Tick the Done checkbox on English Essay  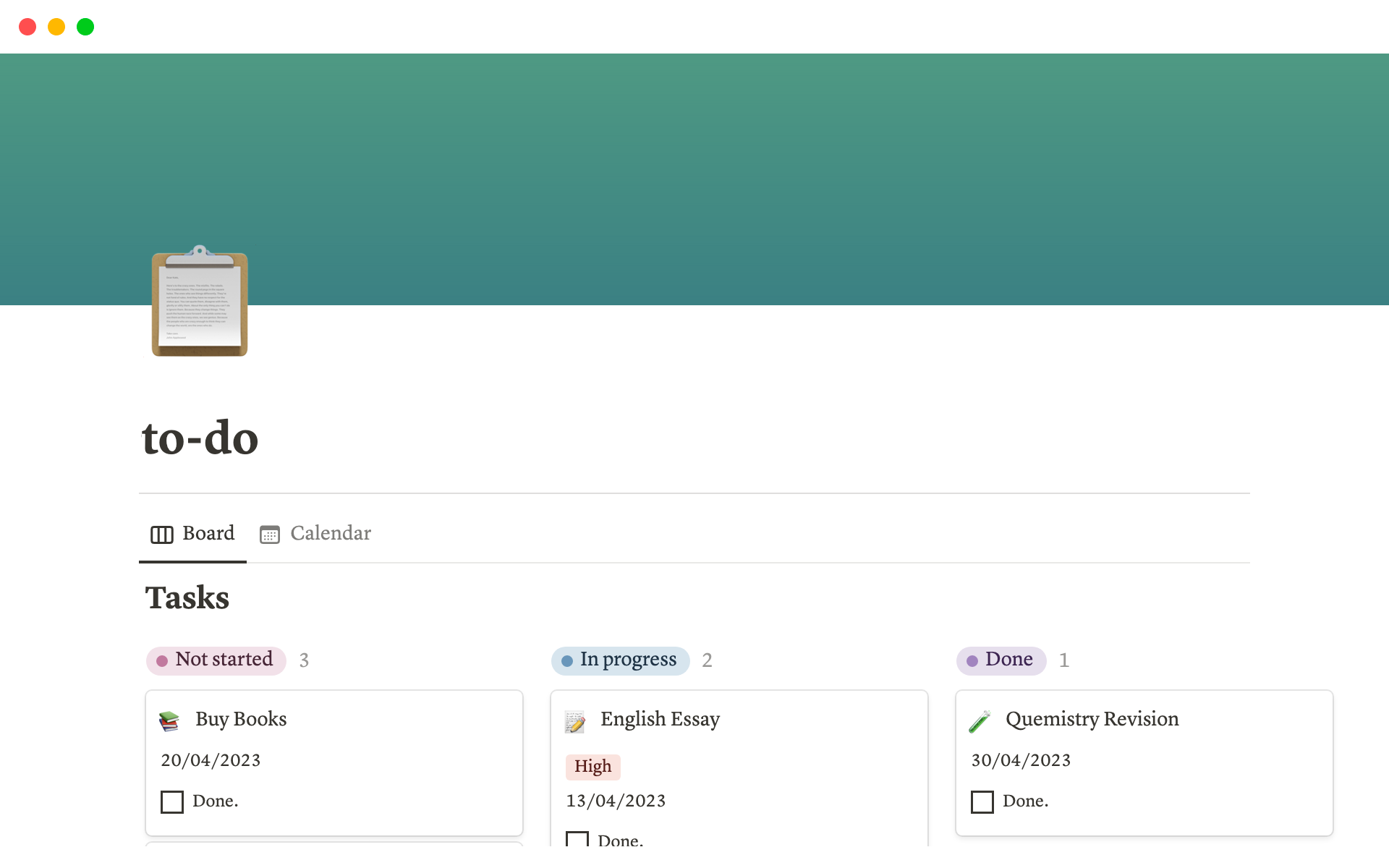coord(577,839)
